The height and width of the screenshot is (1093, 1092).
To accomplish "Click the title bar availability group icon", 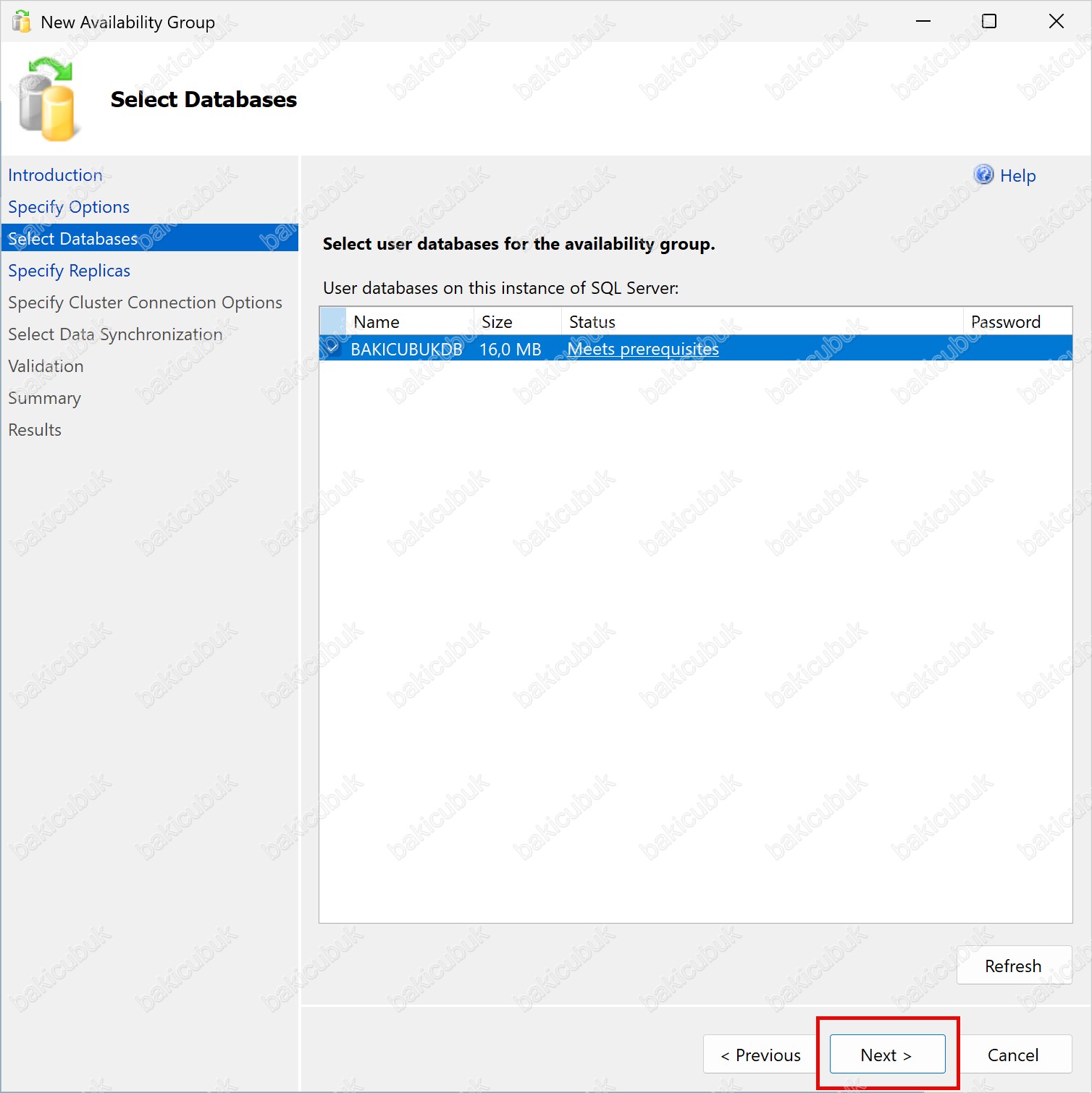I will click(x=22, y=22).
